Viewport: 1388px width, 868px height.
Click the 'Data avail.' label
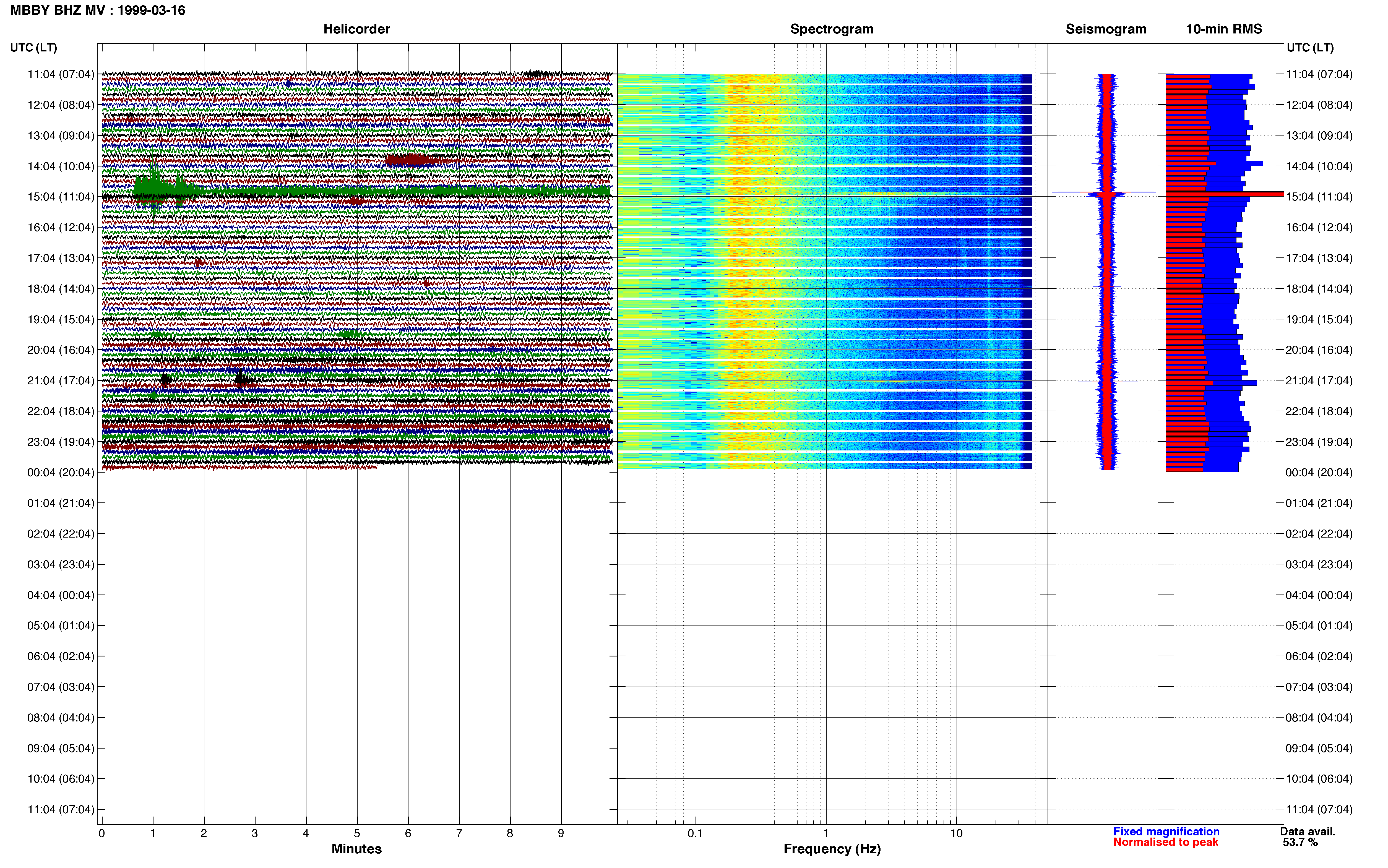click(x=1308, y=832)
